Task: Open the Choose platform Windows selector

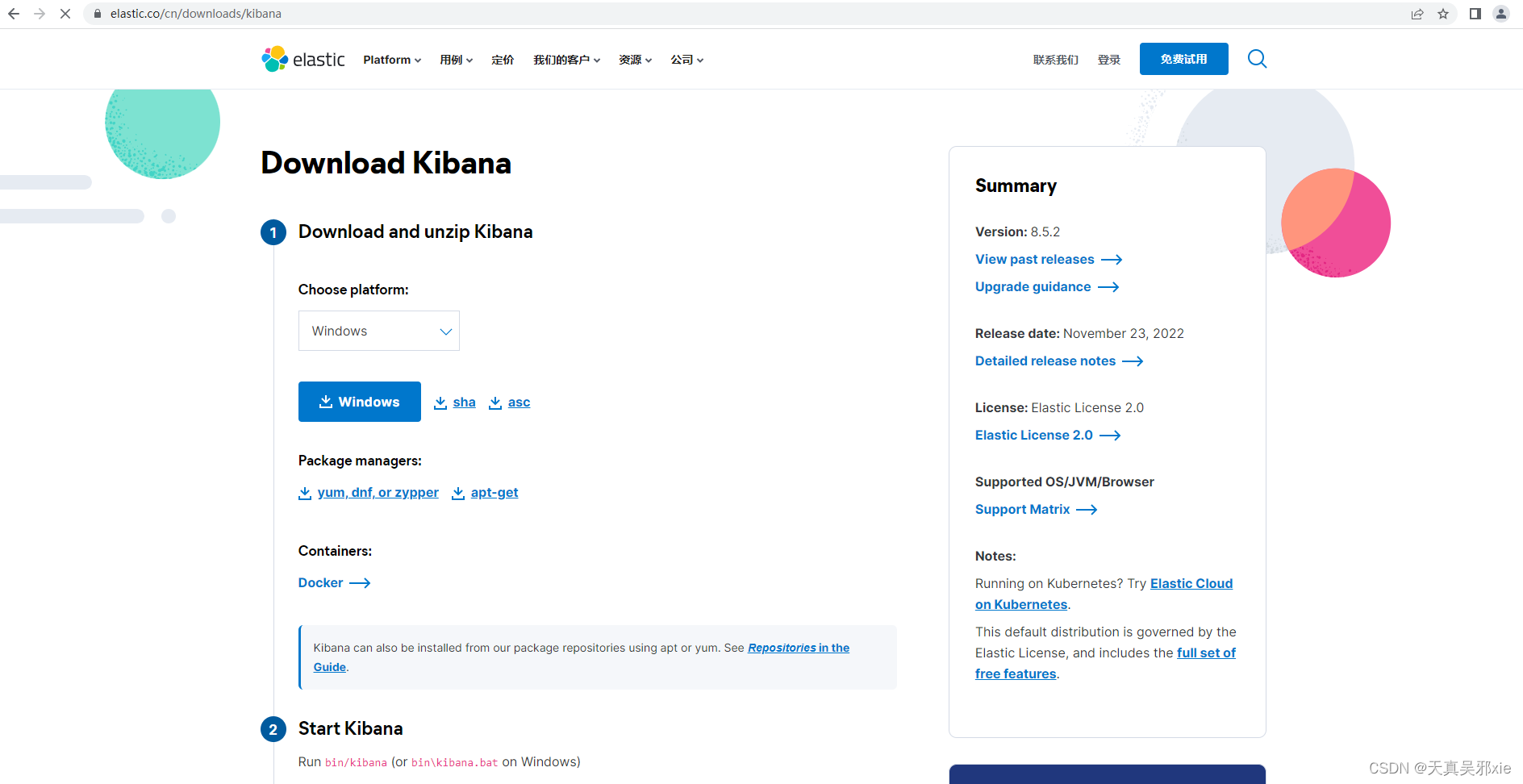Action: (378, 331)
